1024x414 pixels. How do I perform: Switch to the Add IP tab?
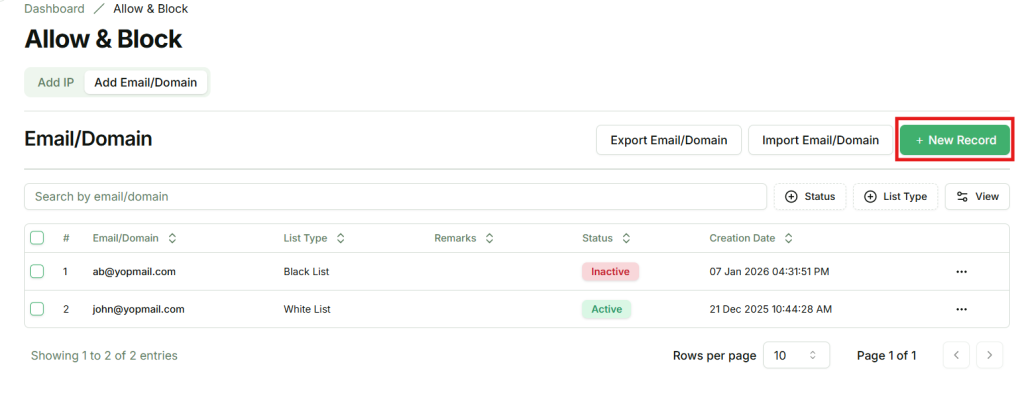(x=56, y=82)
